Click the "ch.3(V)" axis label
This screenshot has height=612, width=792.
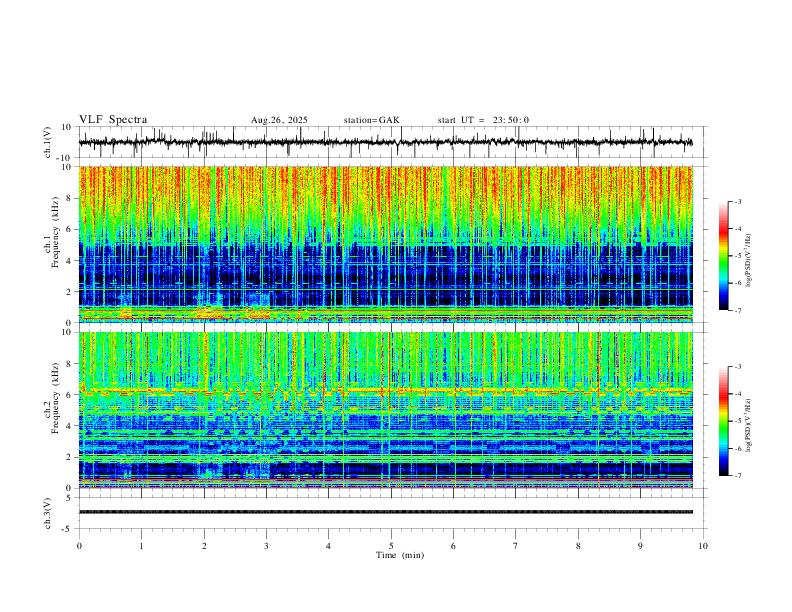(48, 513)
